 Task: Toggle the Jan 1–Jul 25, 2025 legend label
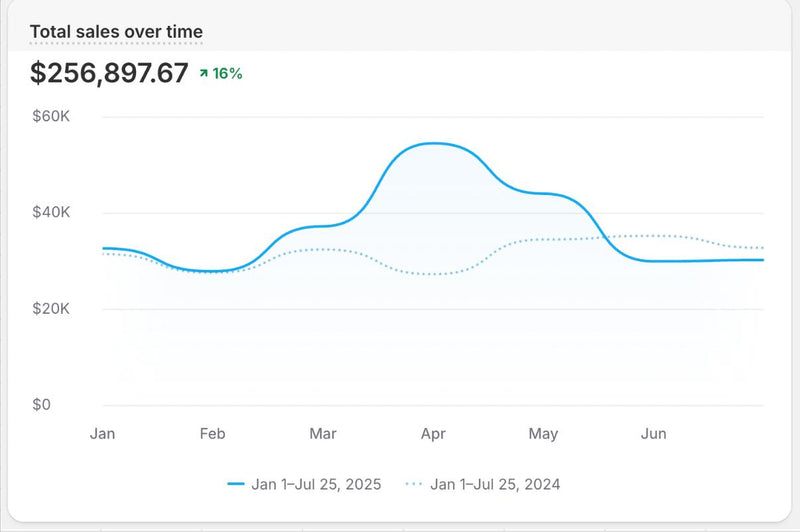(x=316, y=484)
